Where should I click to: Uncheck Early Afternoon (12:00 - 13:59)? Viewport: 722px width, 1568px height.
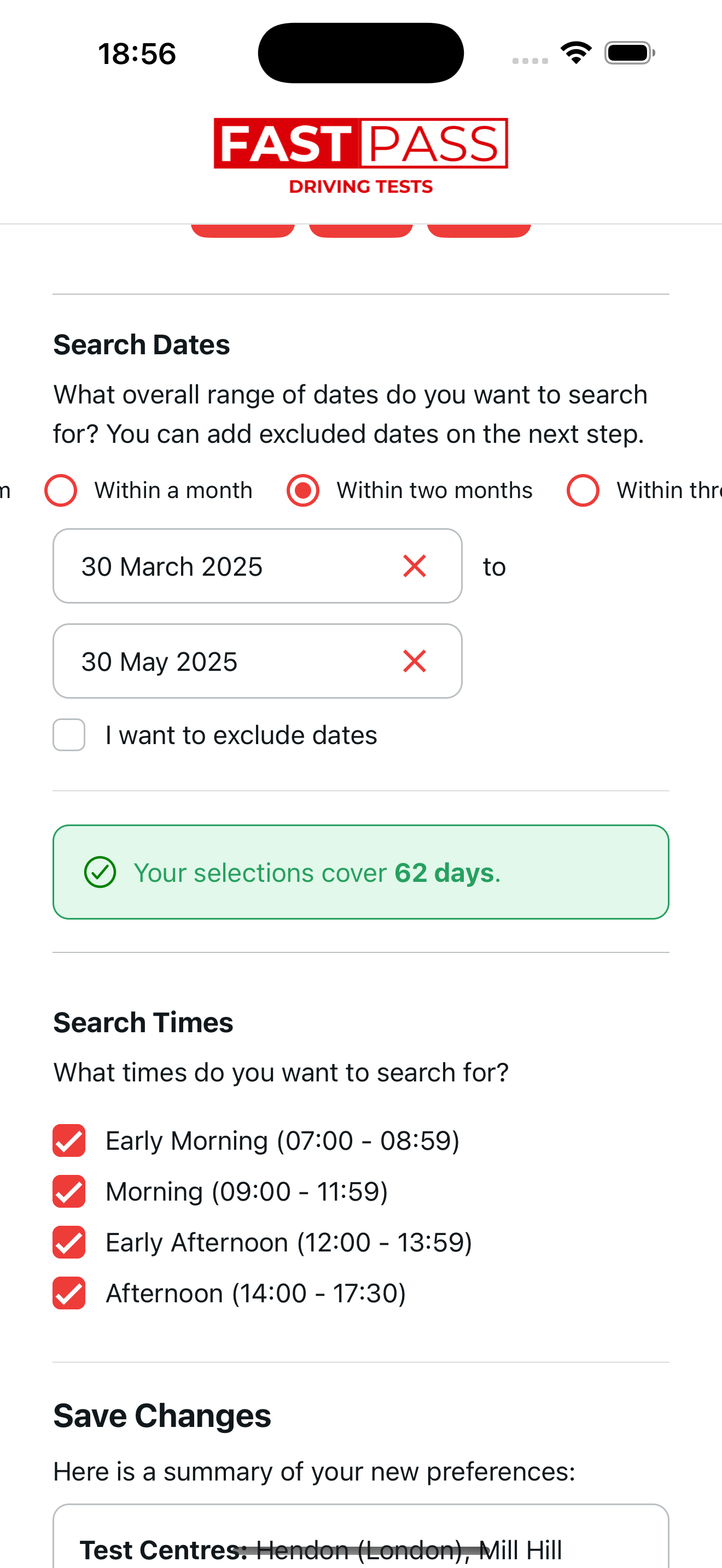(x=69, y=1242)
